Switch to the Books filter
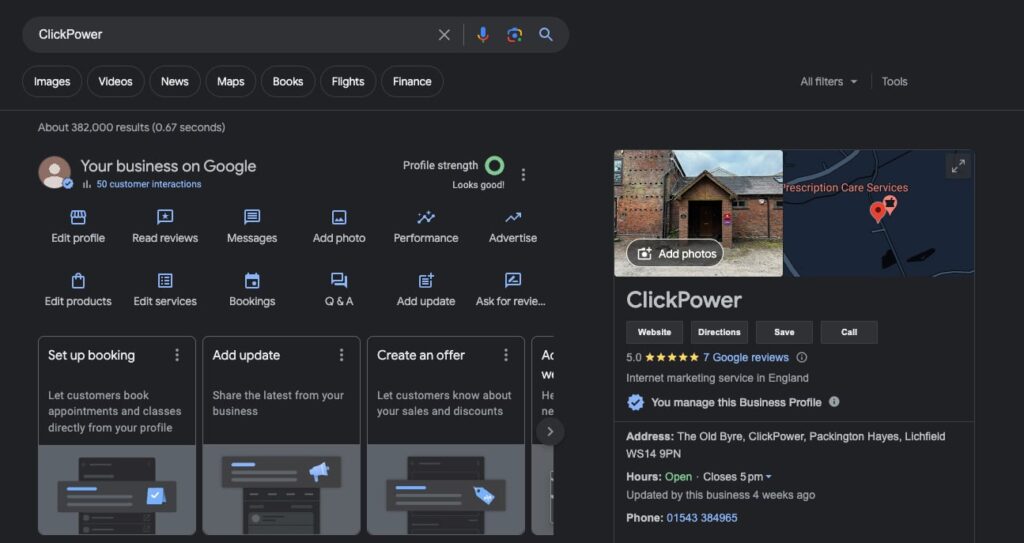 click(x=288, y=82)
